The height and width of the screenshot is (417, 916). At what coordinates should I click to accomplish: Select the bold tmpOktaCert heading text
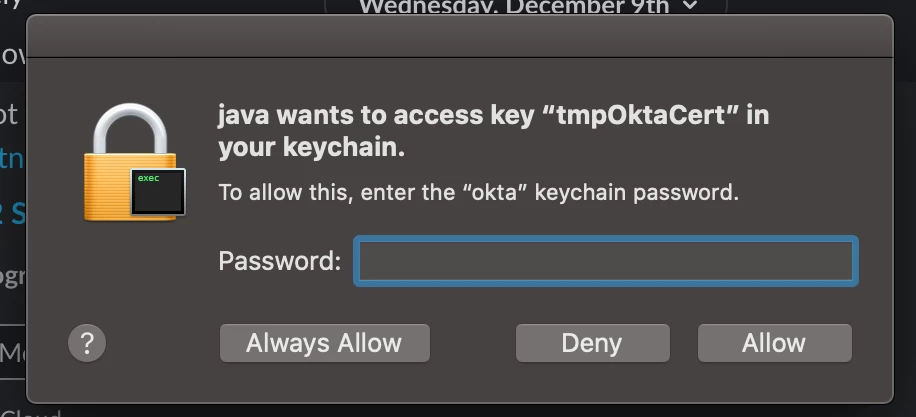[493, 132]
